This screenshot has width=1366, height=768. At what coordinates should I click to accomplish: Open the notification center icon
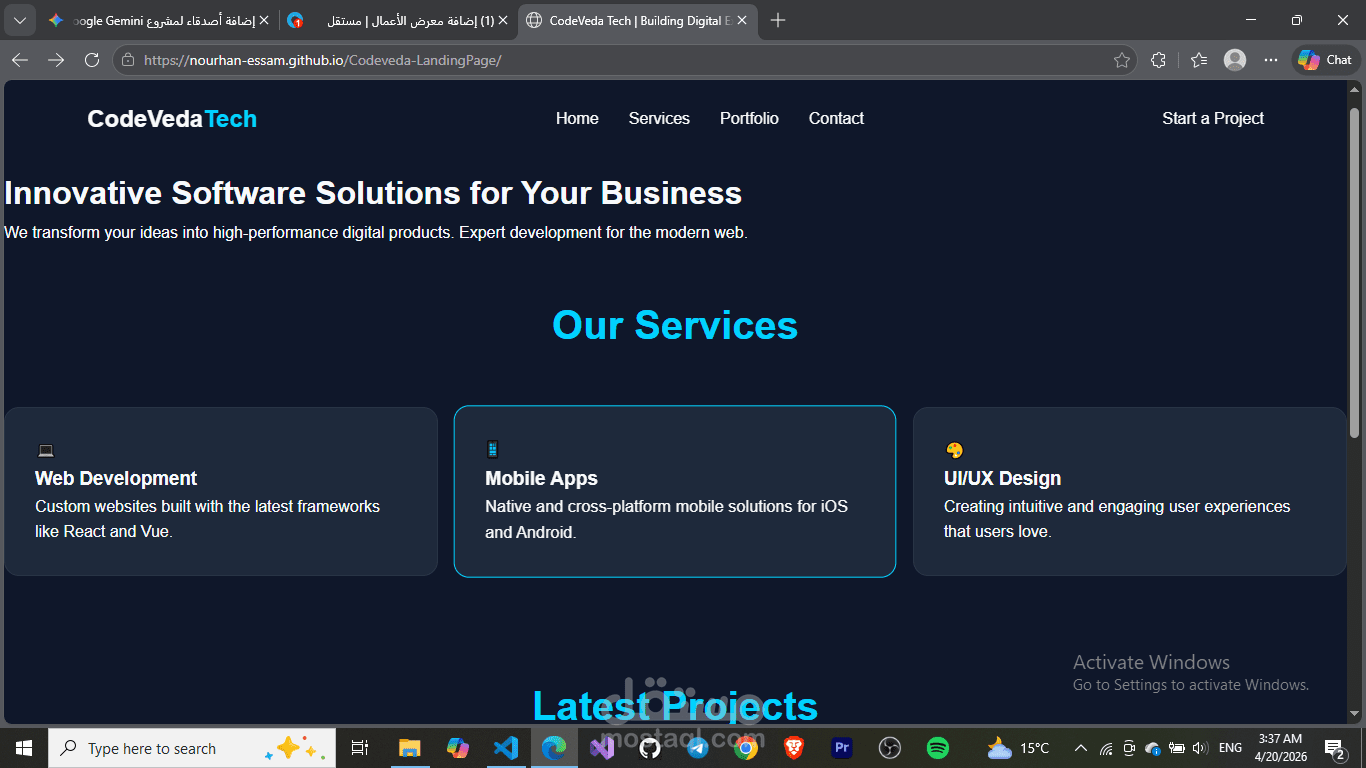(x=1334, y=748)
